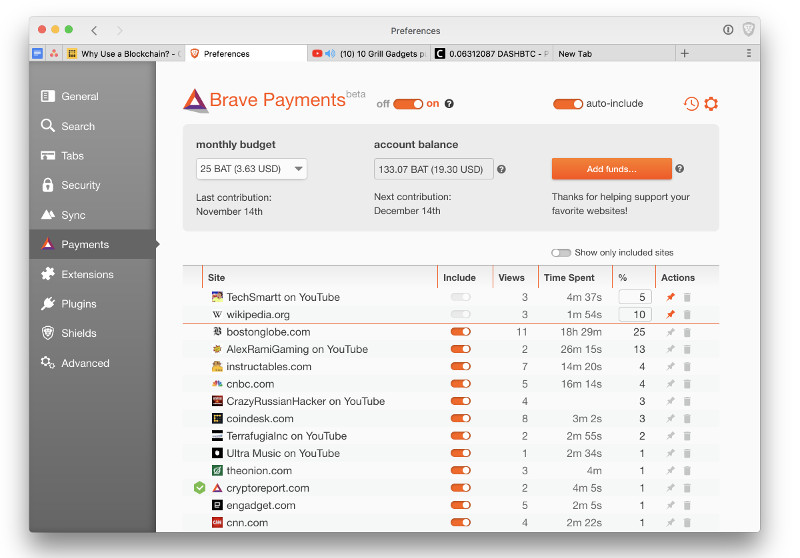Open Advanced preferences section
Image resolution: width=800 pixels, height=558 pixels.
[x=92, y=363]
